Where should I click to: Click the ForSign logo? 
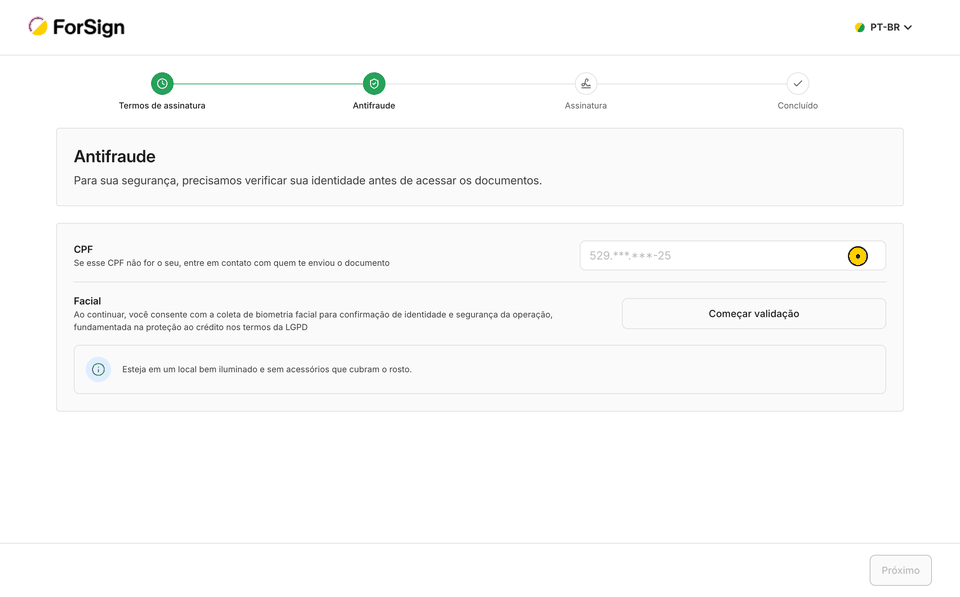pyautogui.click(x=77, y=27)
